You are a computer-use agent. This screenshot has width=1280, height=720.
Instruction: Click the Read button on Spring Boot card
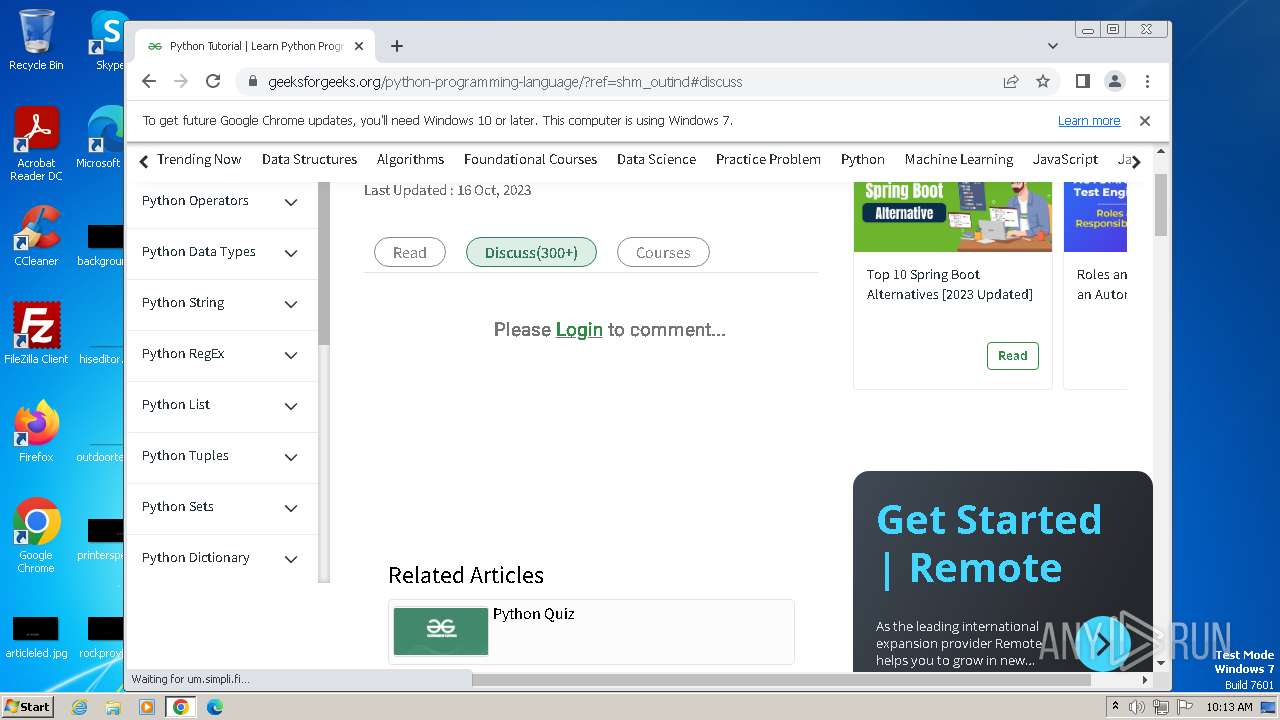click(x=1012, y=356)
